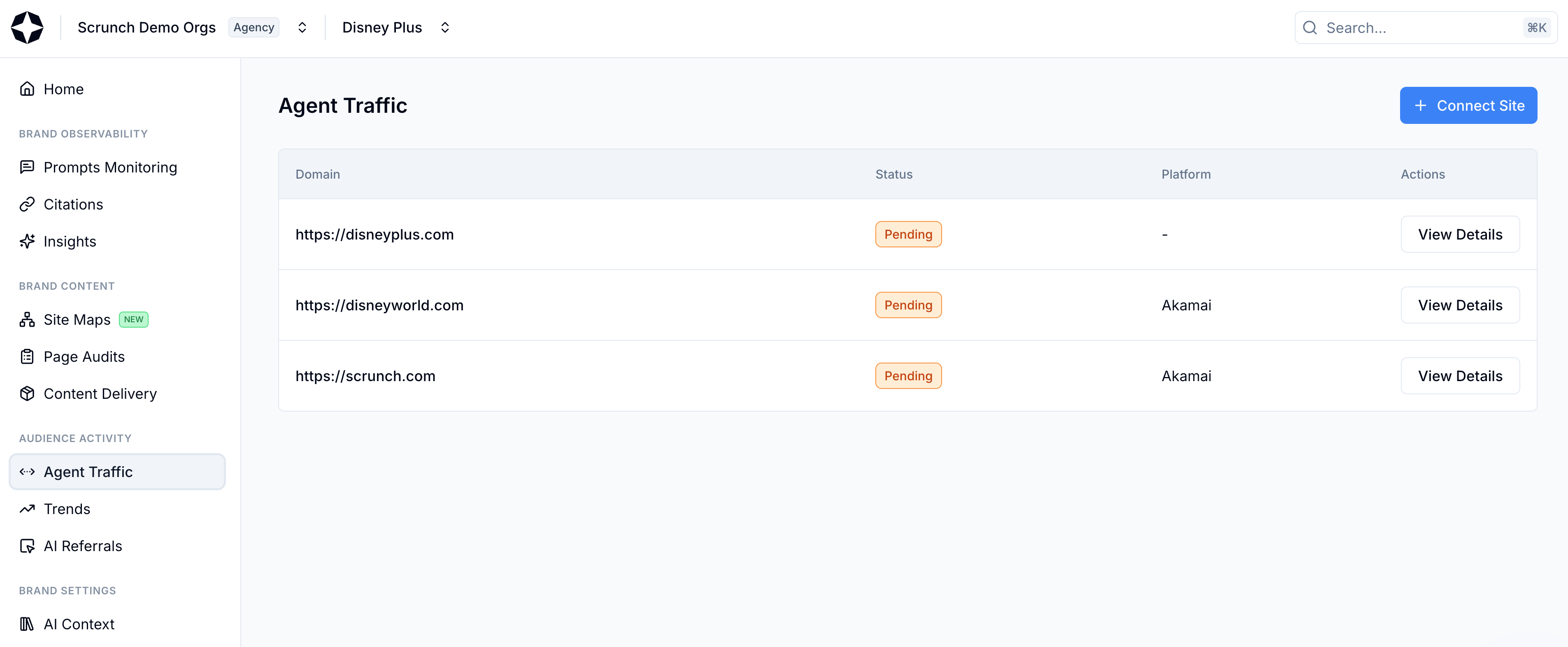Open Prompts Monitoring page

coord(117,168)
